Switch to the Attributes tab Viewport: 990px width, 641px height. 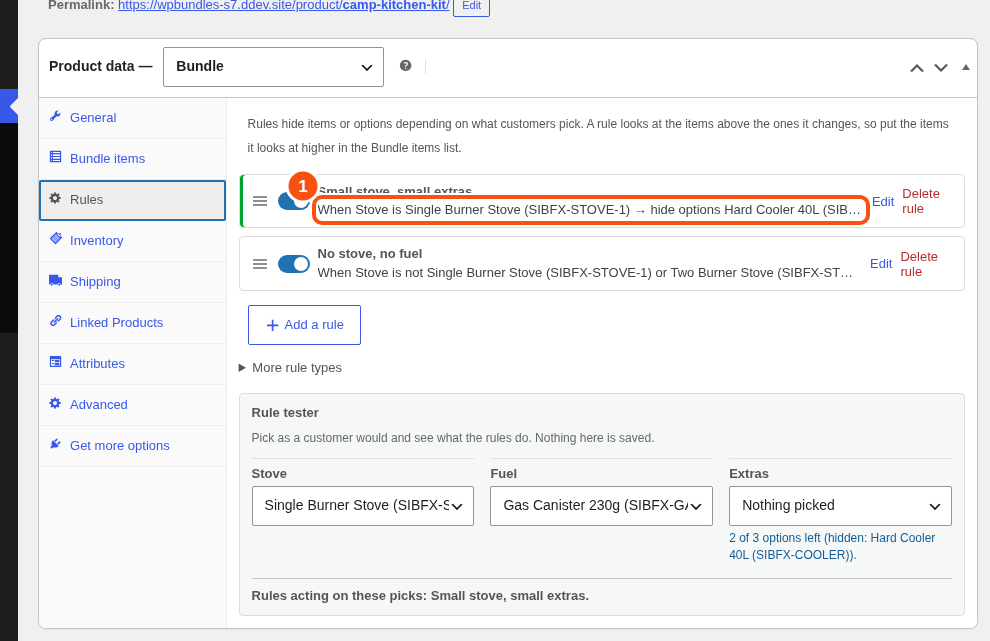tap(133, 364)
